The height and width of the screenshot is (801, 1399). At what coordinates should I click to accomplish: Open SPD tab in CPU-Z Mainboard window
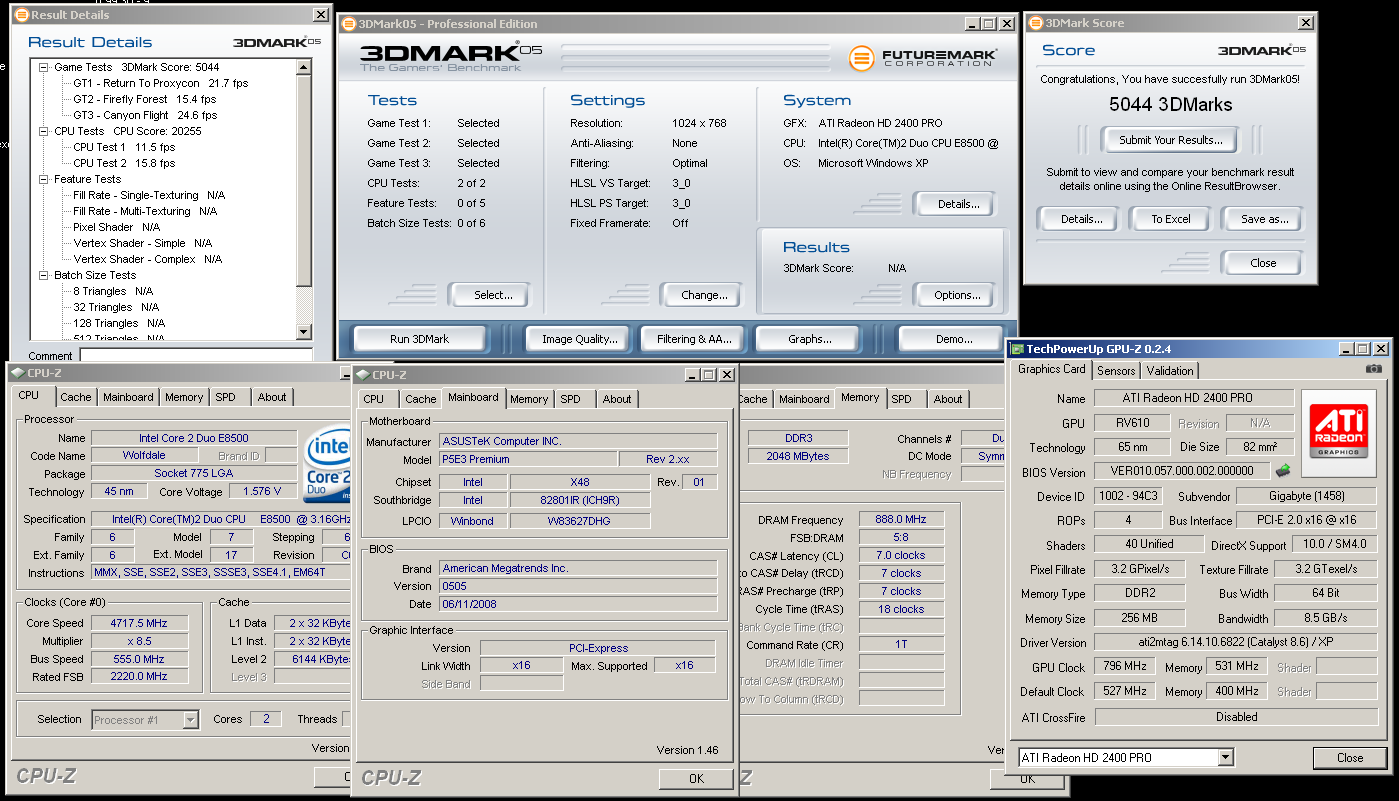coord(570,399)
